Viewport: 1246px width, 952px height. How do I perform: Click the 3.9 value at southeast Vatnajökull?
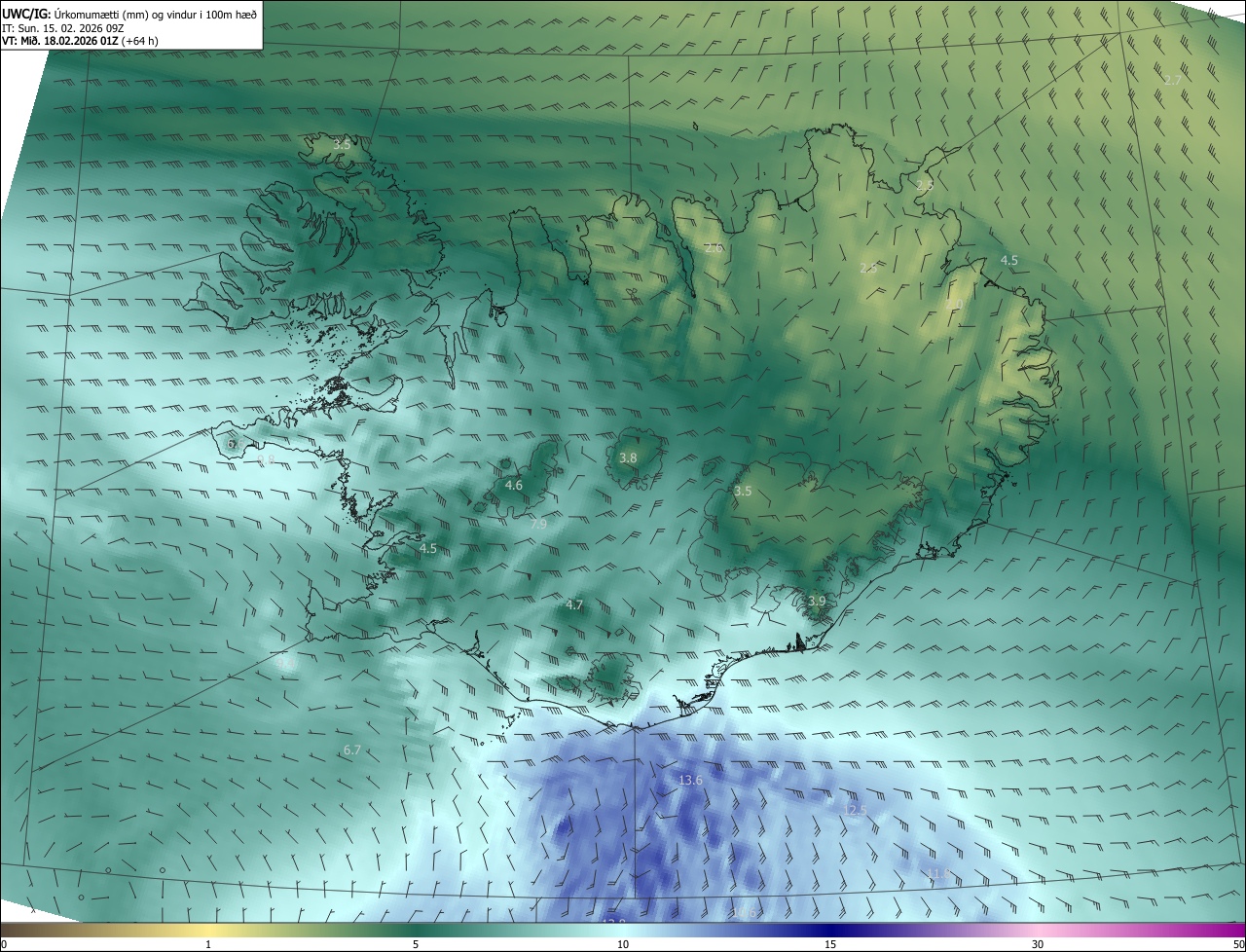tap(817, 602)
